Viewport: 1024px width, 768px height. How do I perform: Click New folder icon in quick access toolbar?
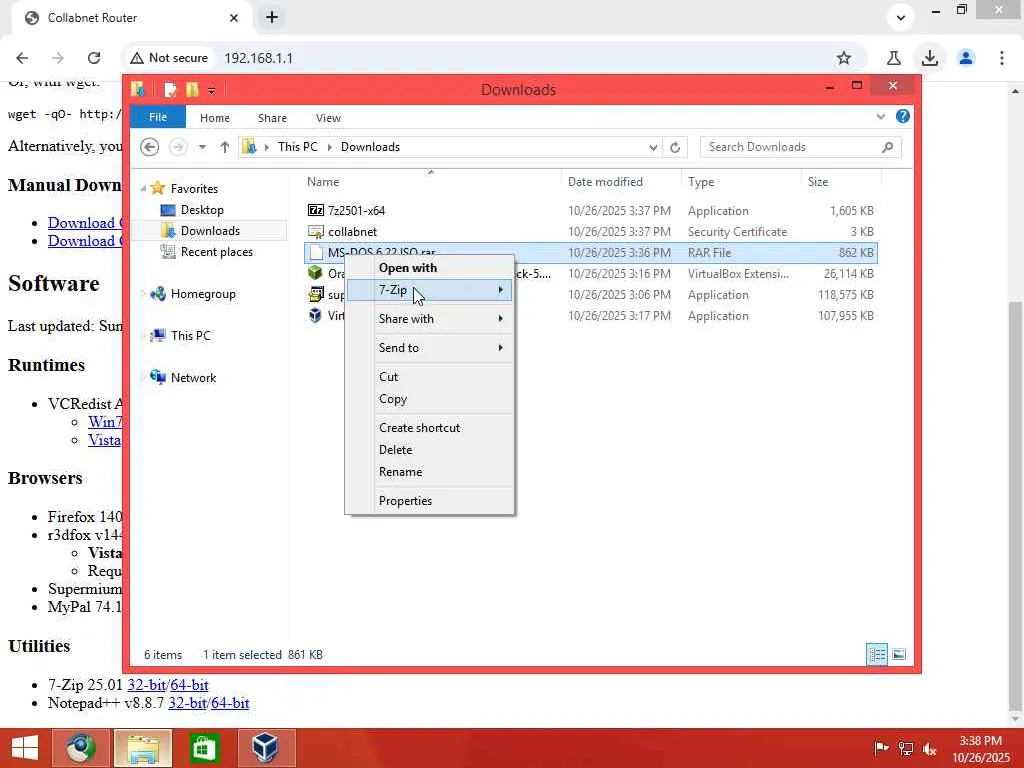pos(192,89)
